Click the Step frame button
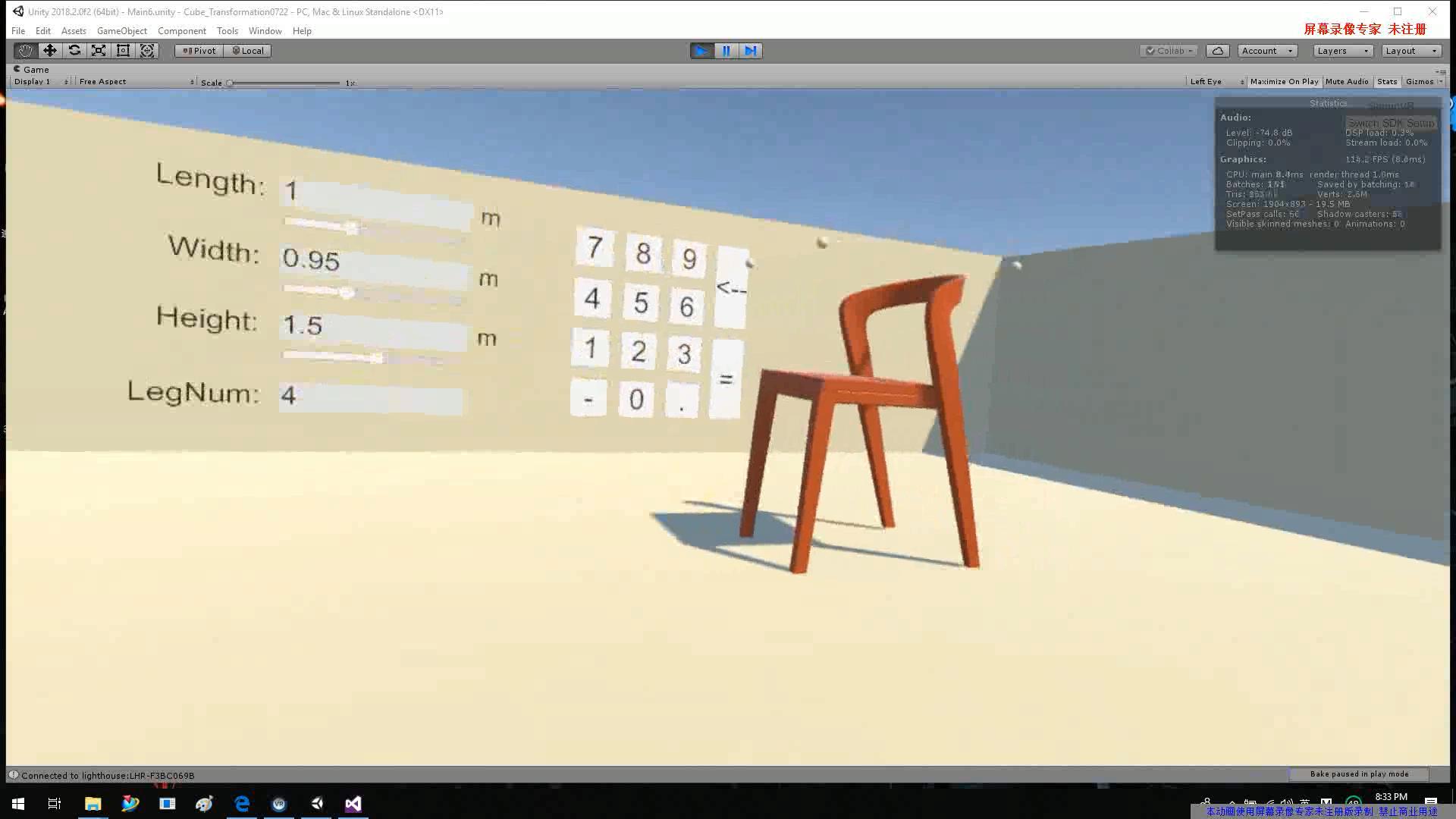 click(750, 51)
